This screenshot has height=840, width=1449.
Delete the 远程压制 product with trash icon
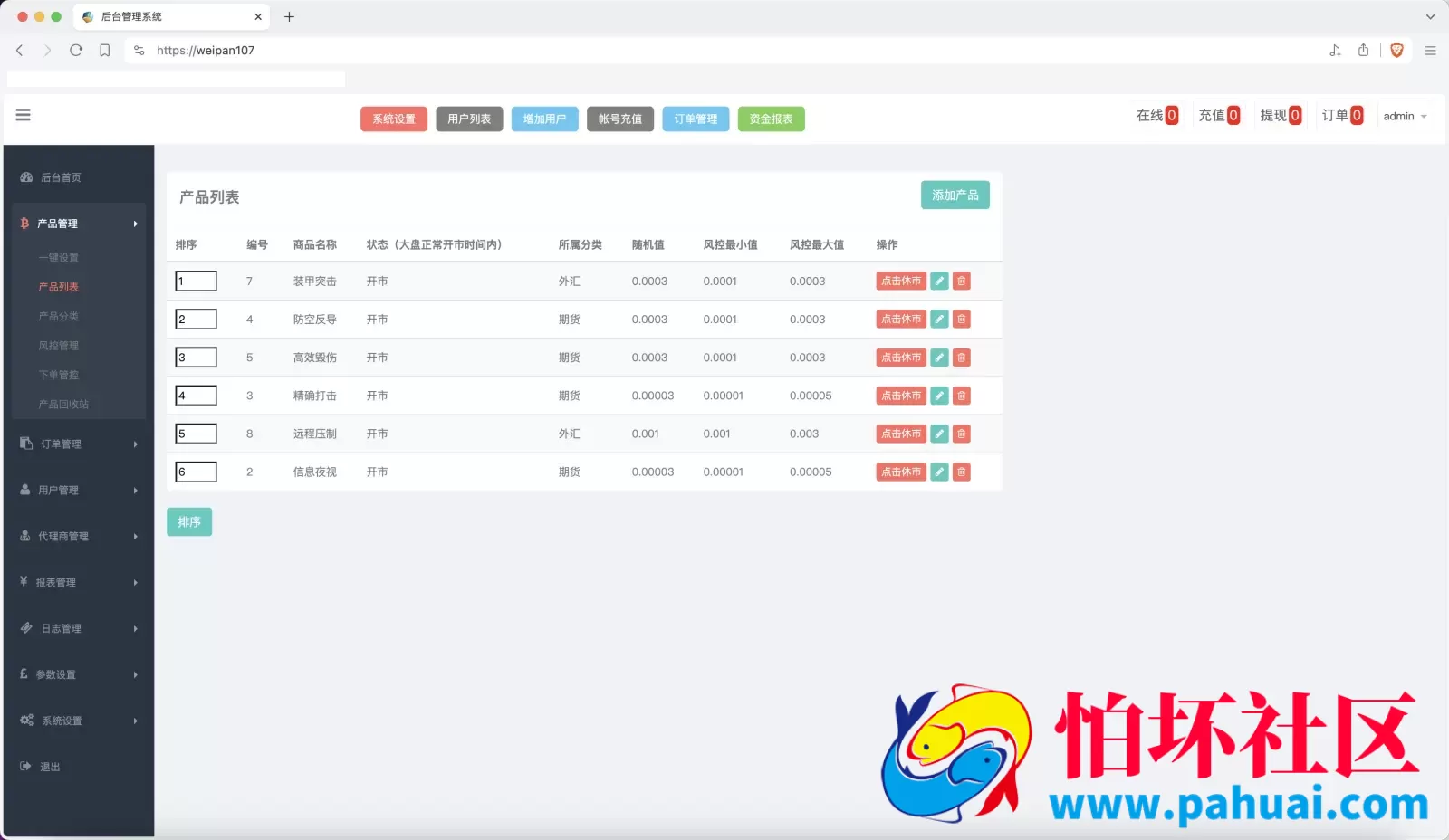962,434
